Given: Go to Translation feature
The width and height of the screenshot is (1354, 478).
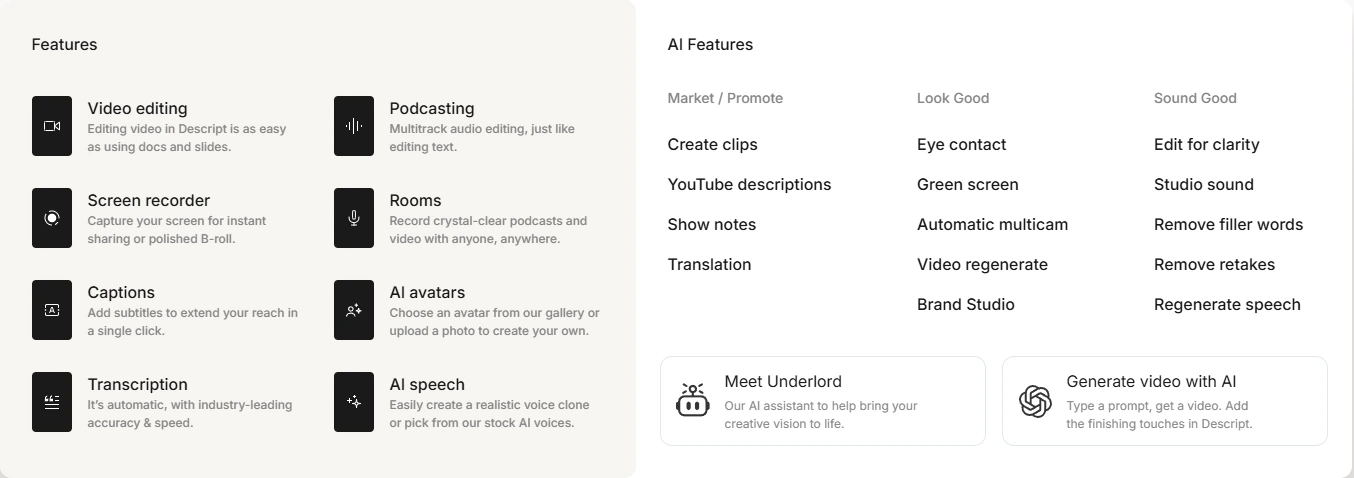Looking at the screenshot, I should (x=709, y=264).
